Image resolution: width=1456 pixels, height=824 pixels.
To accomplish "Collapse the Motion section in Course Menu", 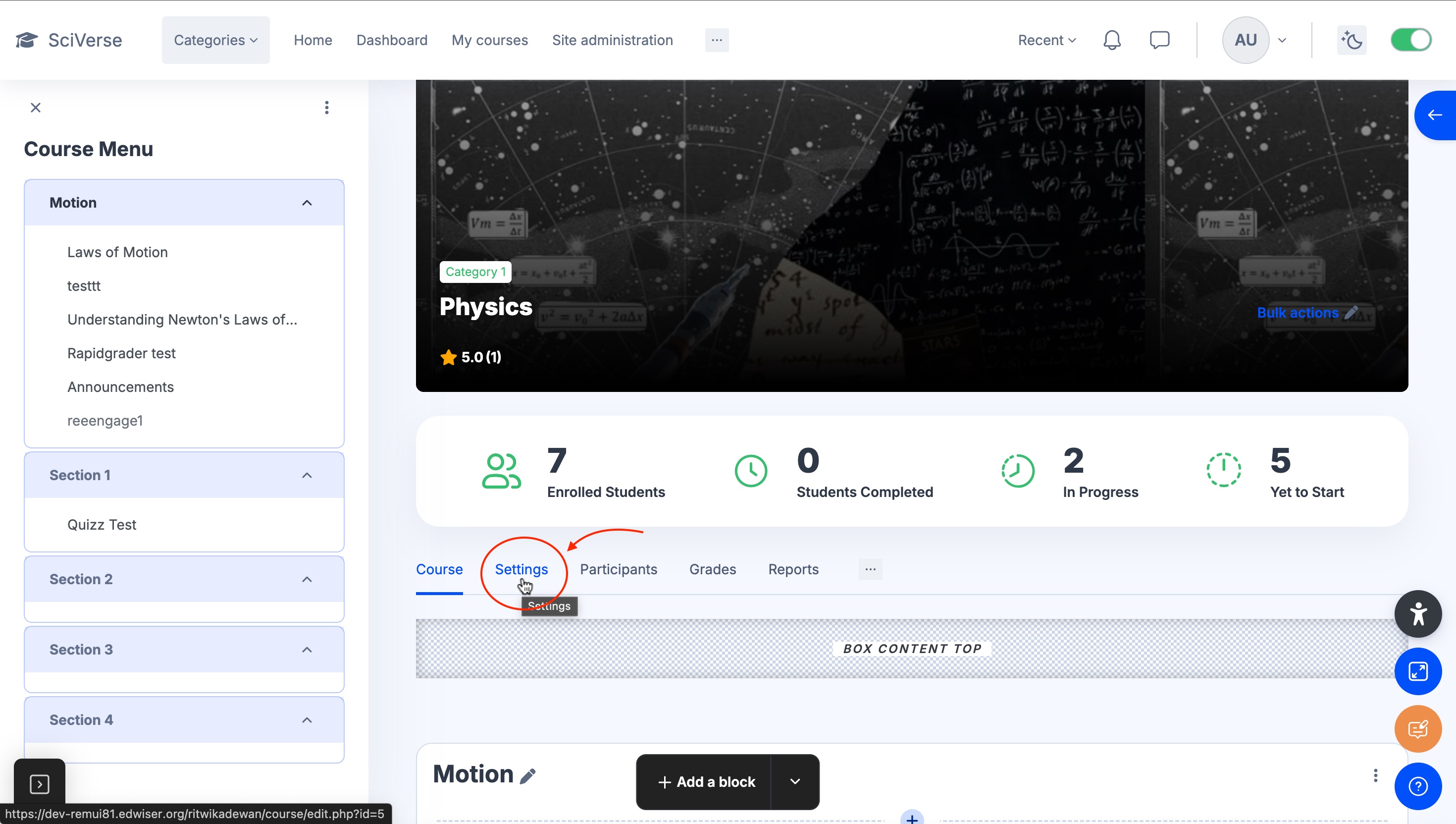I will tap(307, 203).
